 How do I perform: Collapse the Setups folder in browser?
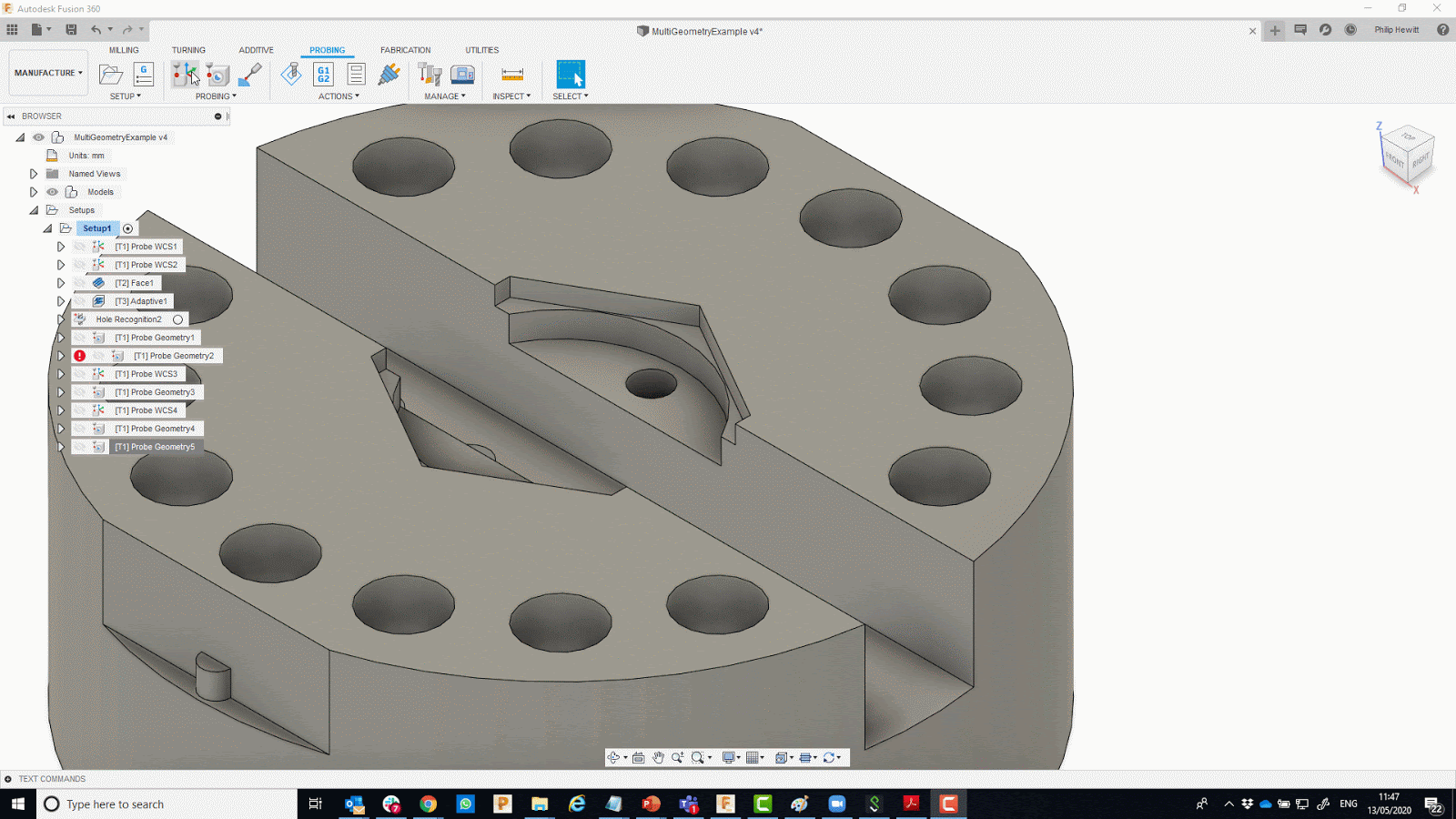(34, 210)
